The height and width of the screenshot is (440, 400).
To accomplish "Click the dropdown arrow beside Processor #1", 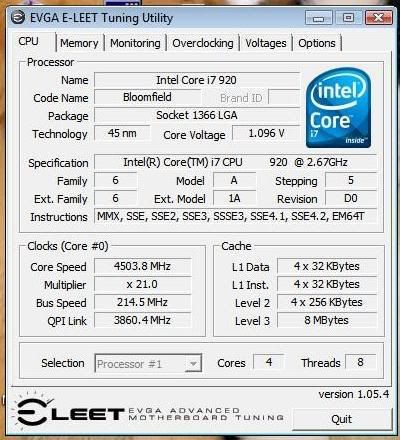I will (193, 363).
